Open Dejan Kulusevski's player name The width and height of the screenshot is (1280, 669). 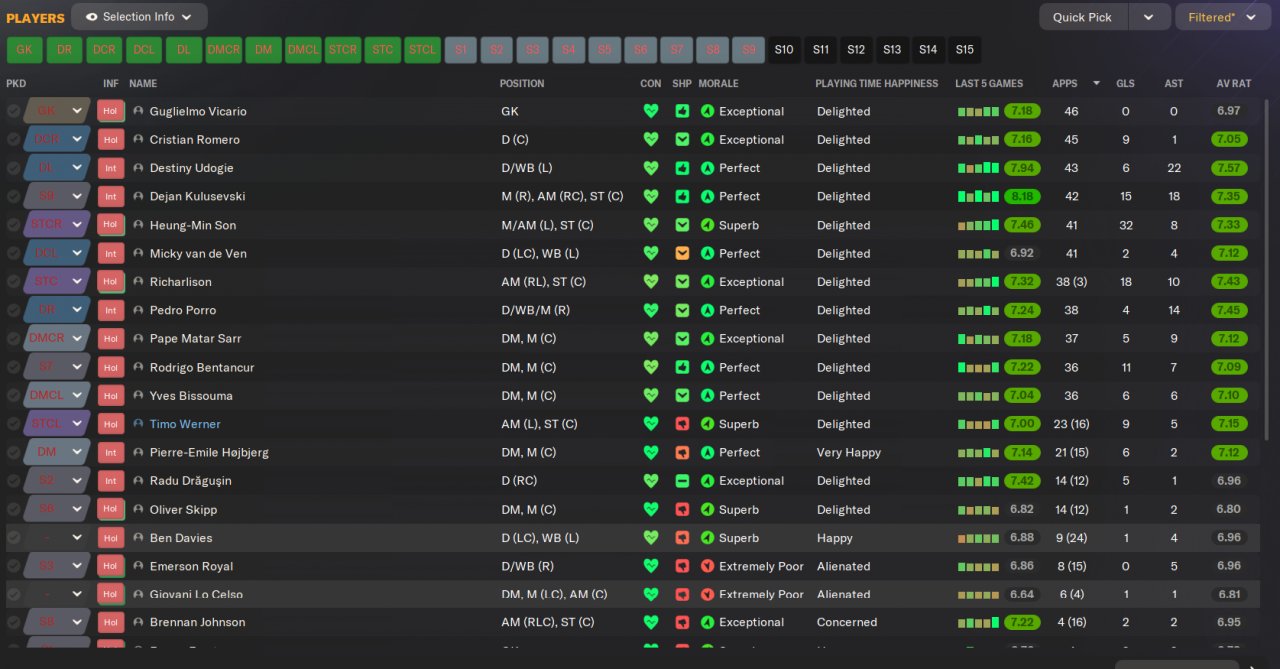[x=197, y=196]
